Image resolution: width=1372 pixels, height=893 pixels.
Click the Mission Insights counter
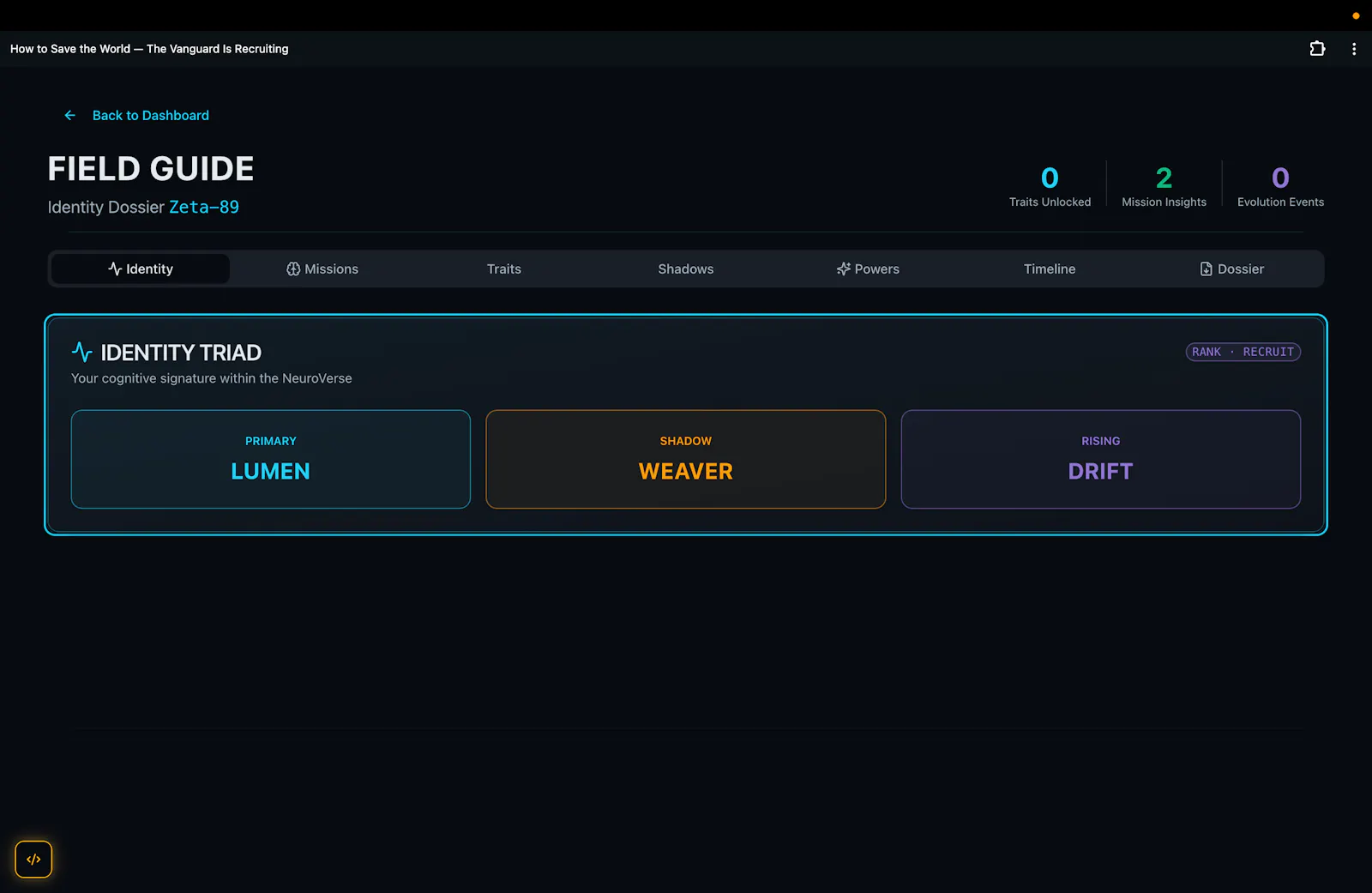pos(1164,186)
